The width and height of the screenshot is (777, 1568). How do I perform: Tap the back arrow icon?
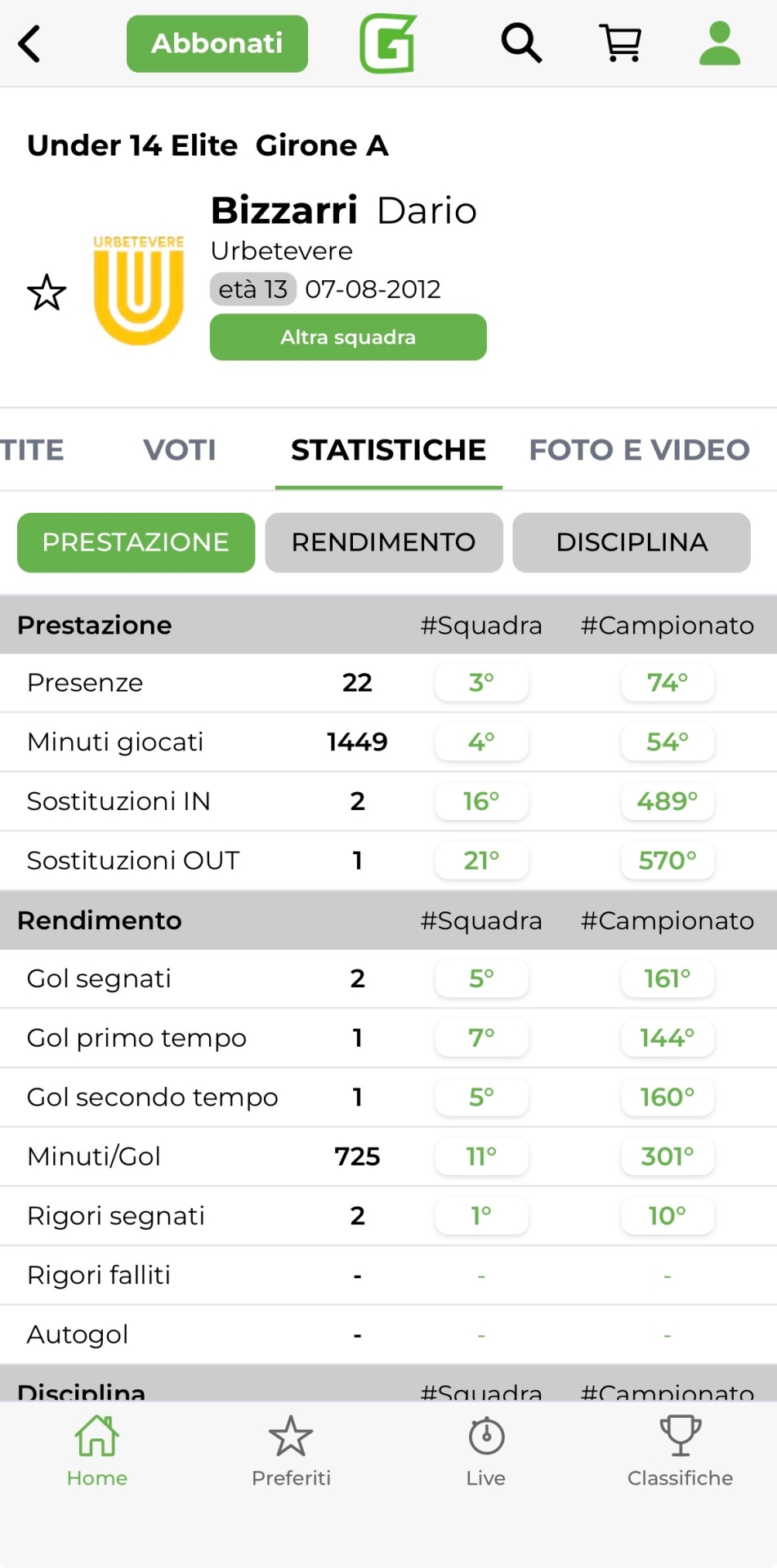(x=30, y=43)
